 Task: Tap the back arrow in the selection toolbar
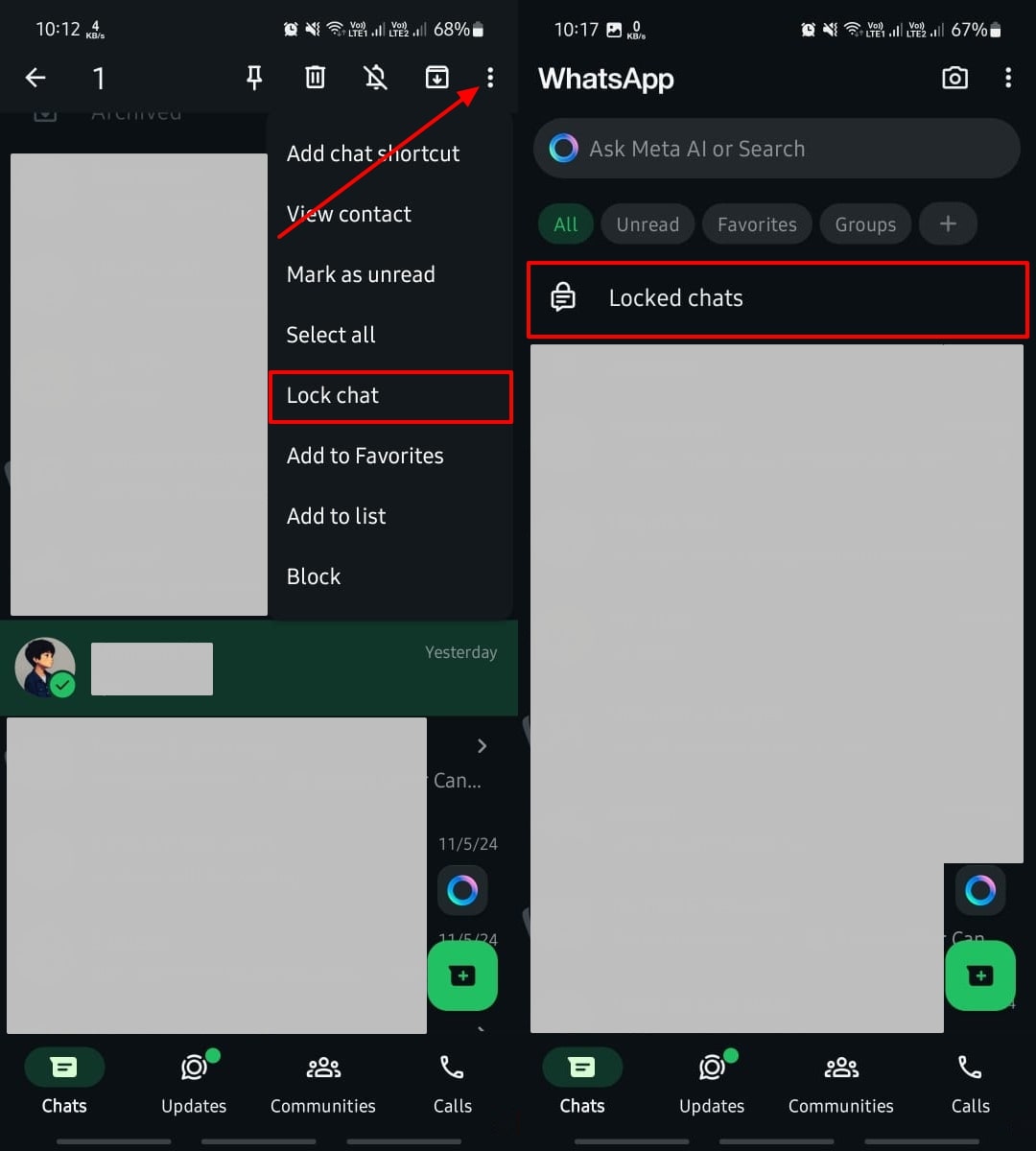tap(35, 78)
